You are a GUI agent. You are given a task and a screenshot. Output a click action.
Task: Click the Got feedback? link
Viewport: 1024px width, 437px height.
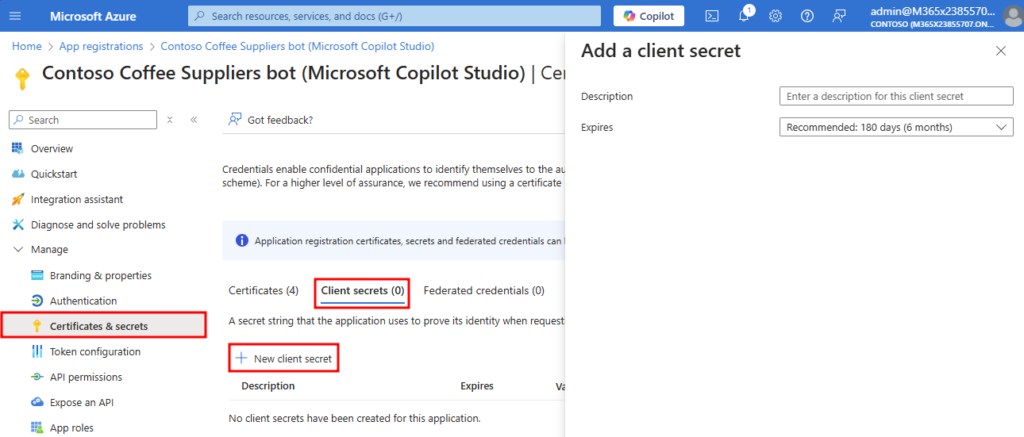point(279,120)
